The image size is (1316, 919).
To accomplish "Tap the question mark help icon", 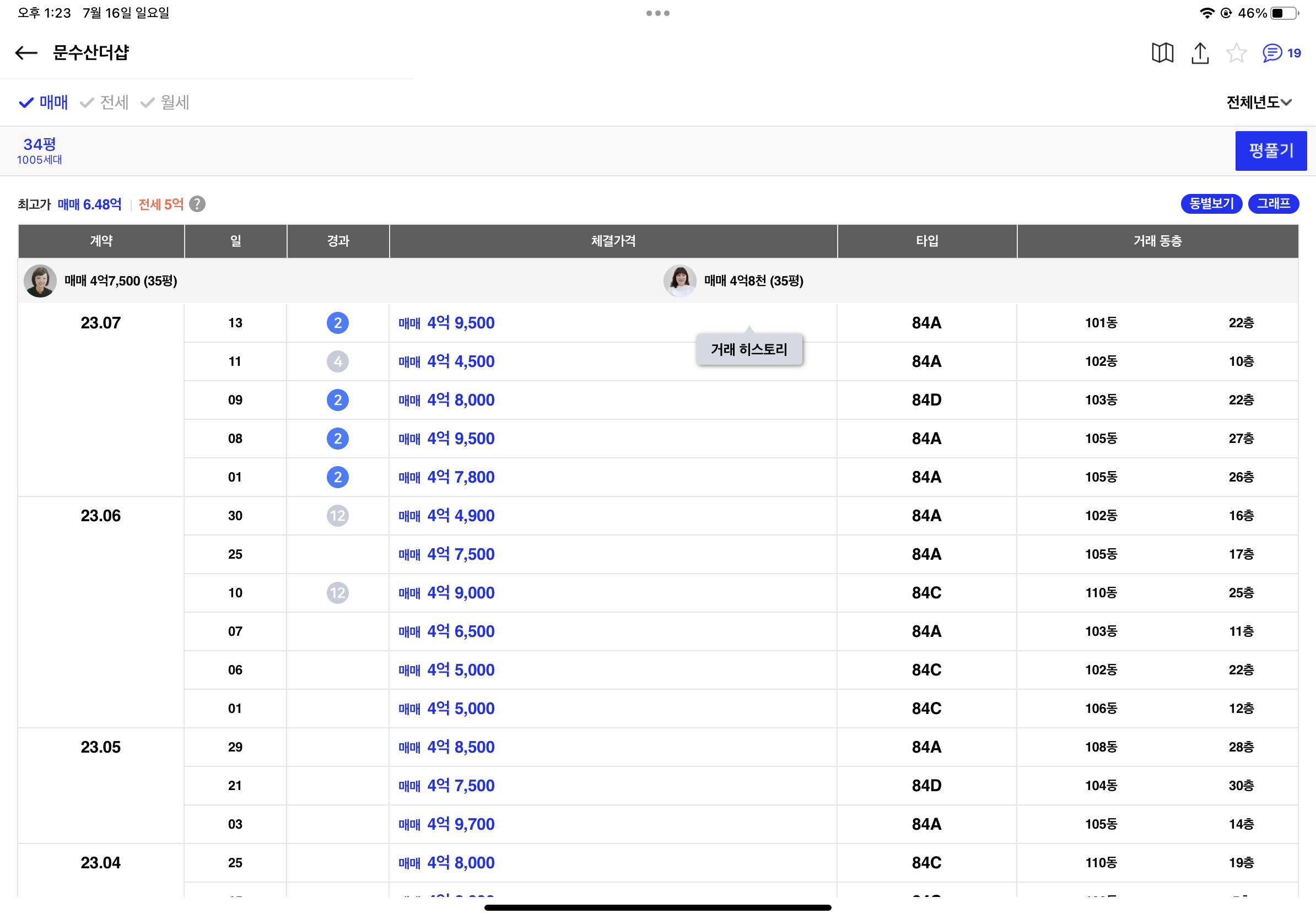I will pyautogui.click(x=197, y=204).
